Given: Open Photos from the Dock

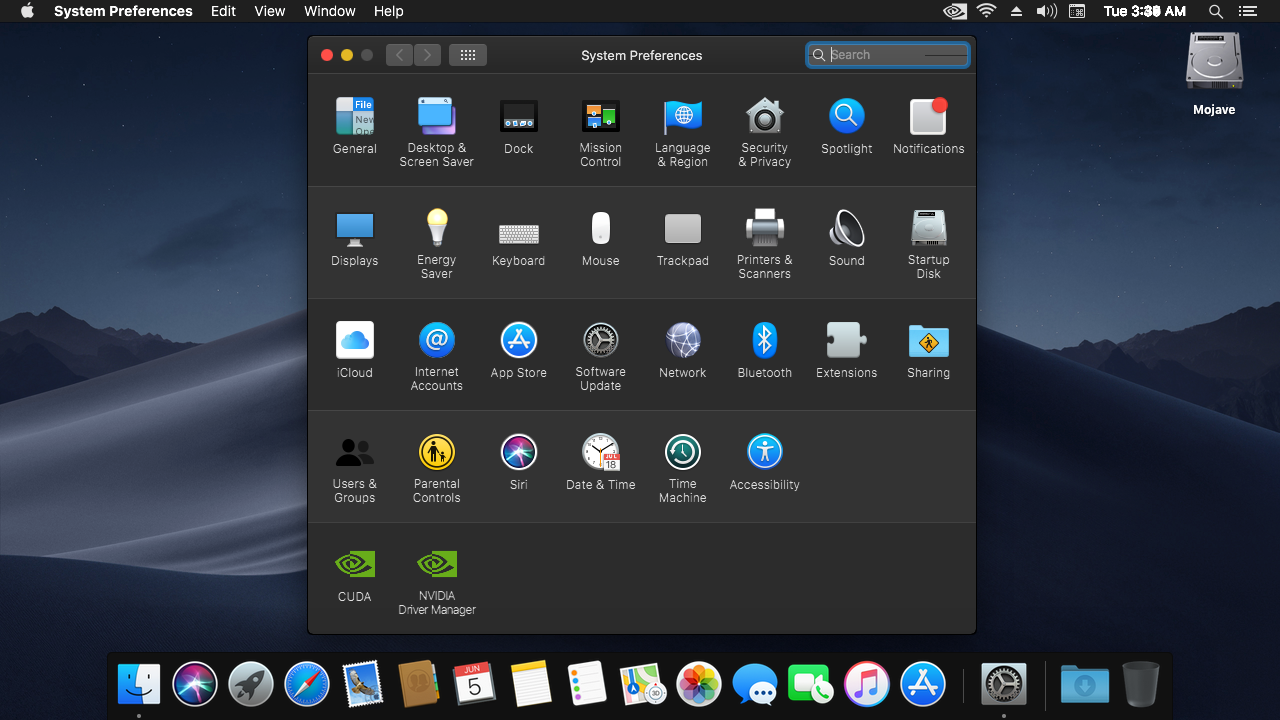Looking at the screenshot, I should point(699,685).
